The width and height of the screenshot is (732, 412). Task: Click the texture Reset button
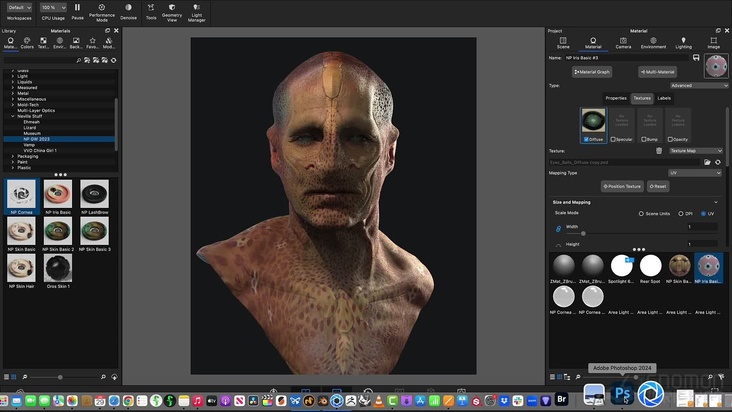pos(658,186)
